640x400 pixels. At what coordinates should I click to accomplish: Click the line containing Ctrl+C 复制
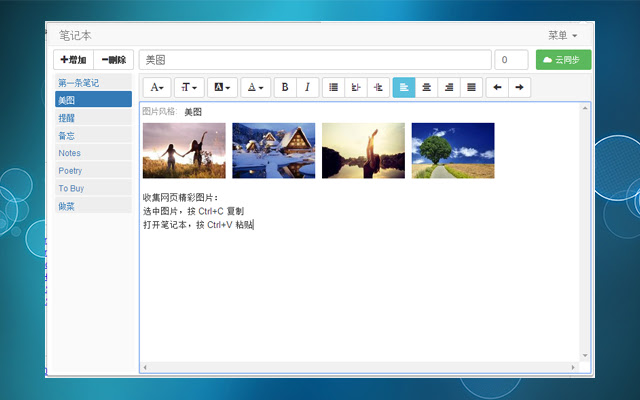193,211
